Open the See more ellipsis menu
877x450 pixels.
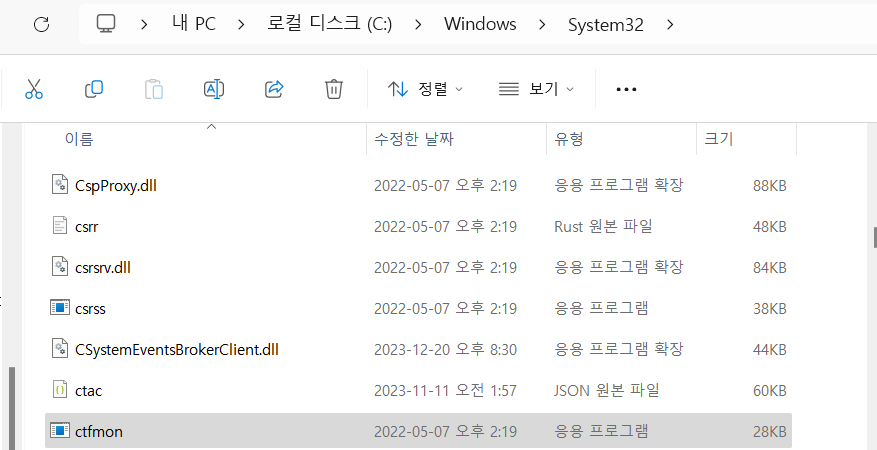[x=626, y=89]
